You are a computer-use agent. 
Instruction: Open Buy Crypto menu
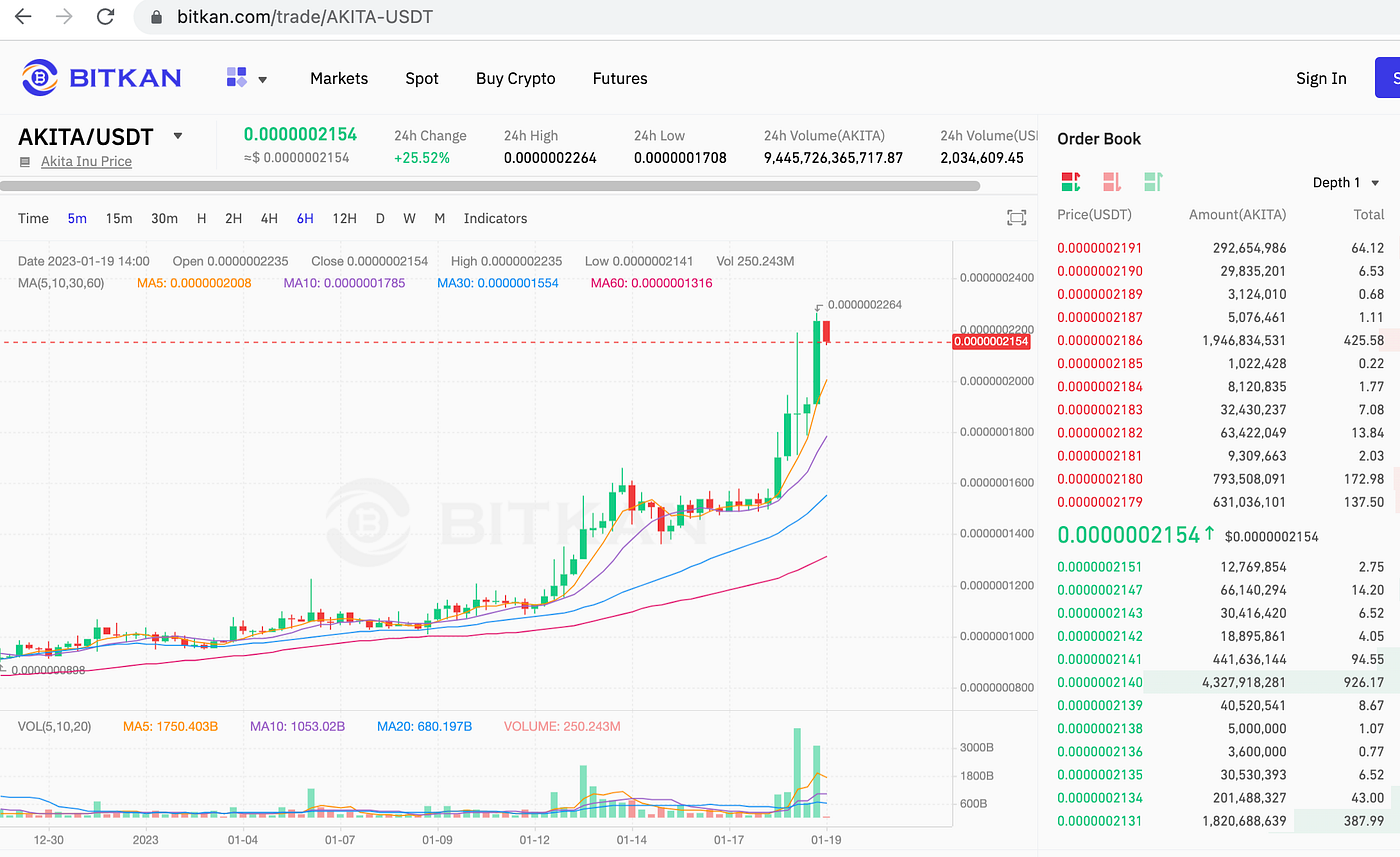[x=516, y=78]
